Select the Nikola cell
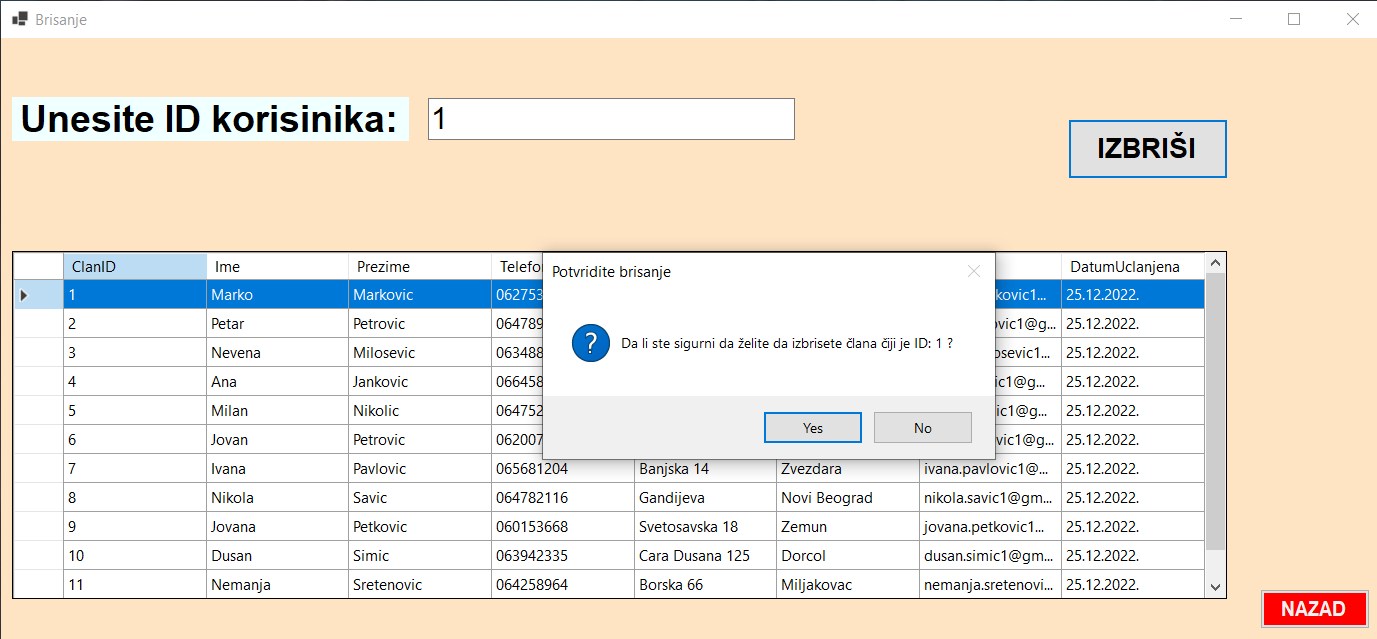1377x639 pixels. 277,498
